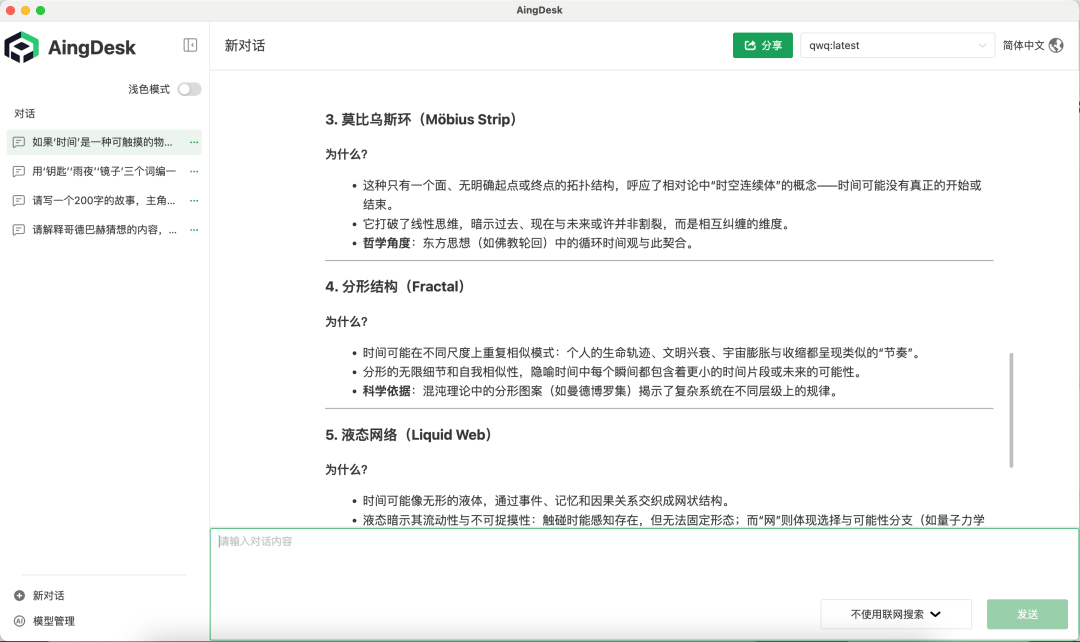This screenshot has width=1080, height=642.
Task: Open the more options dots for 请解释哥德巴赫 conversation
Action: pyautogui.click(x=194, y=229)
